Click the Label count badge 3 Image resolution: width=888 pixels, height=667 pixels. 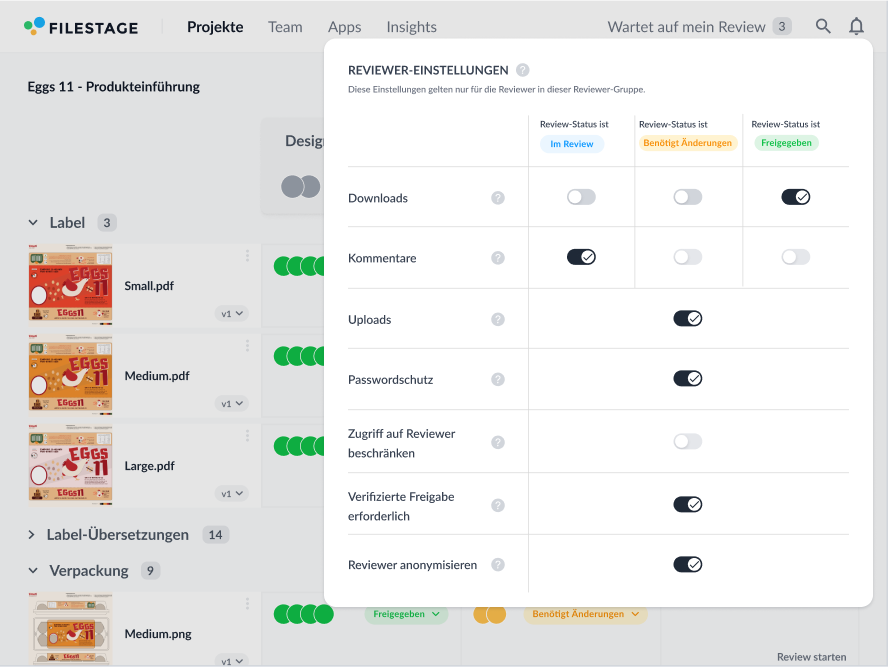pyautogui.click(x=106, y=223)
